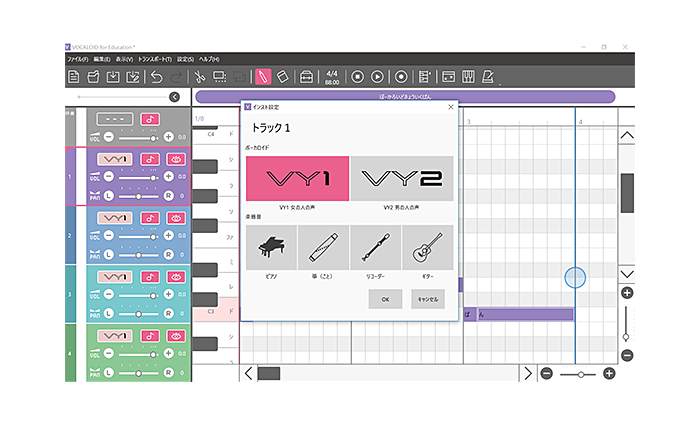Toggle track 1 music note mute button
This screenshot has height=424, width=700.
pyautogui.click(x=150, y=159)
